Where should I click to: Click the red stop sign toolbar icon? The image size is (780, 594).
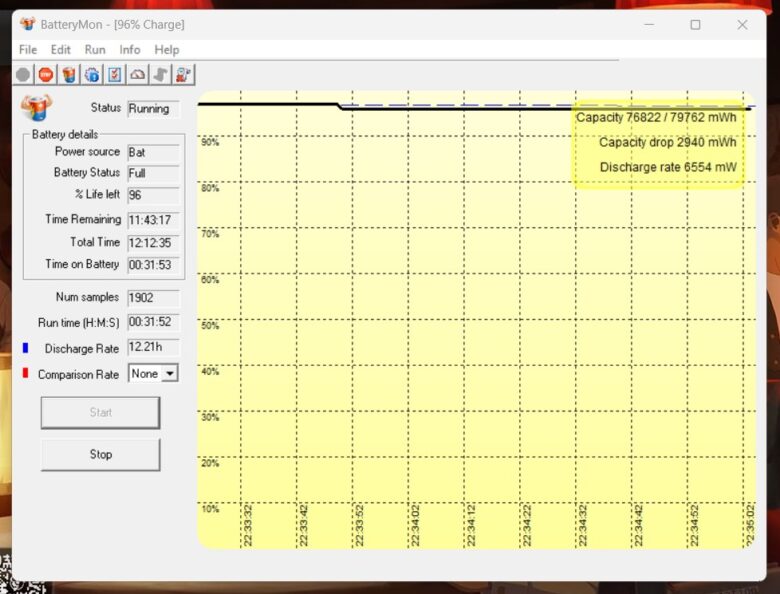point(46,74)
